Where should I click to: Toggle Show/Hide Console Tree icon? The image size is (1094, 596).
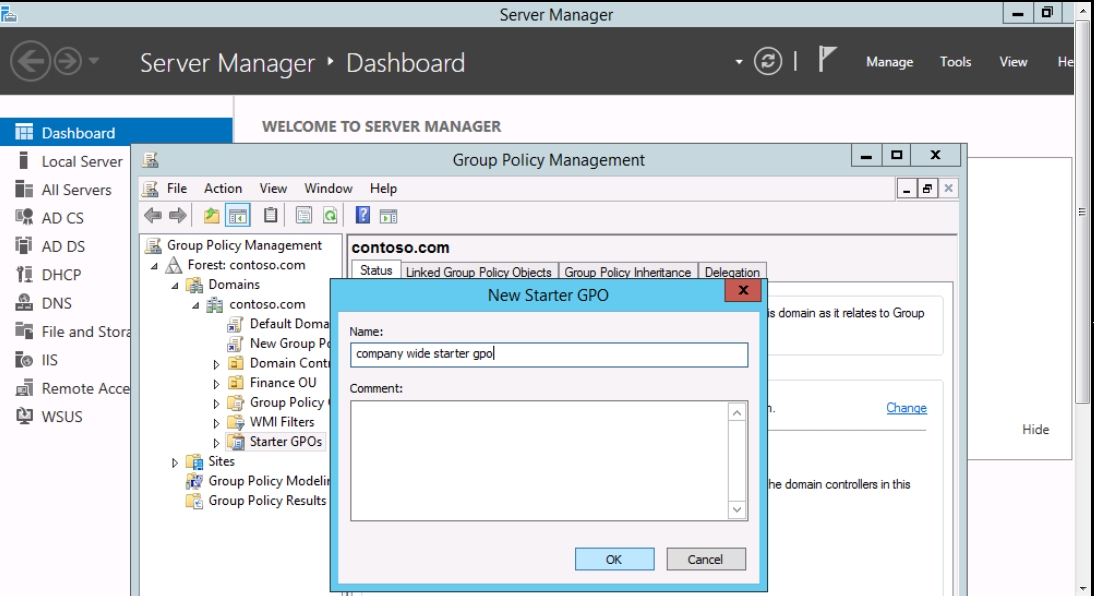coord(238,216)
